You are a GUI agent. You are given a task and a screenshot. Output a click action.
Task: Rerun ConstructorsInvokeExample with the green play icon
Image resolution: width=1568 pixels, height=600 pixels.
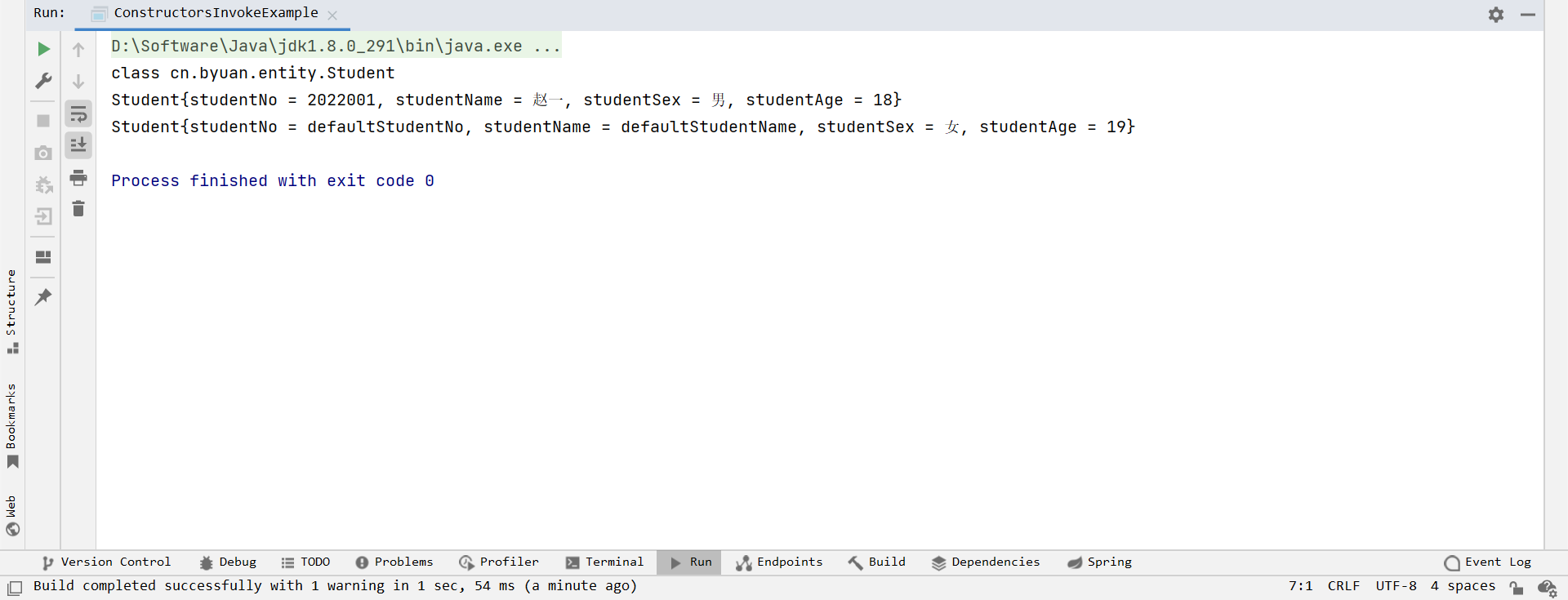pyautogui.click(x=43, y=49)
